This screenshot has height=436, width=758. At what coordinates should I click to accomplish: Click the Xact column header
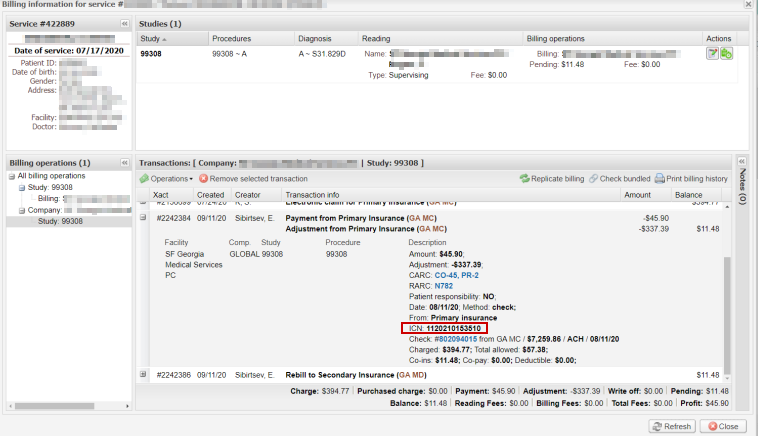(x=171, y=195)
